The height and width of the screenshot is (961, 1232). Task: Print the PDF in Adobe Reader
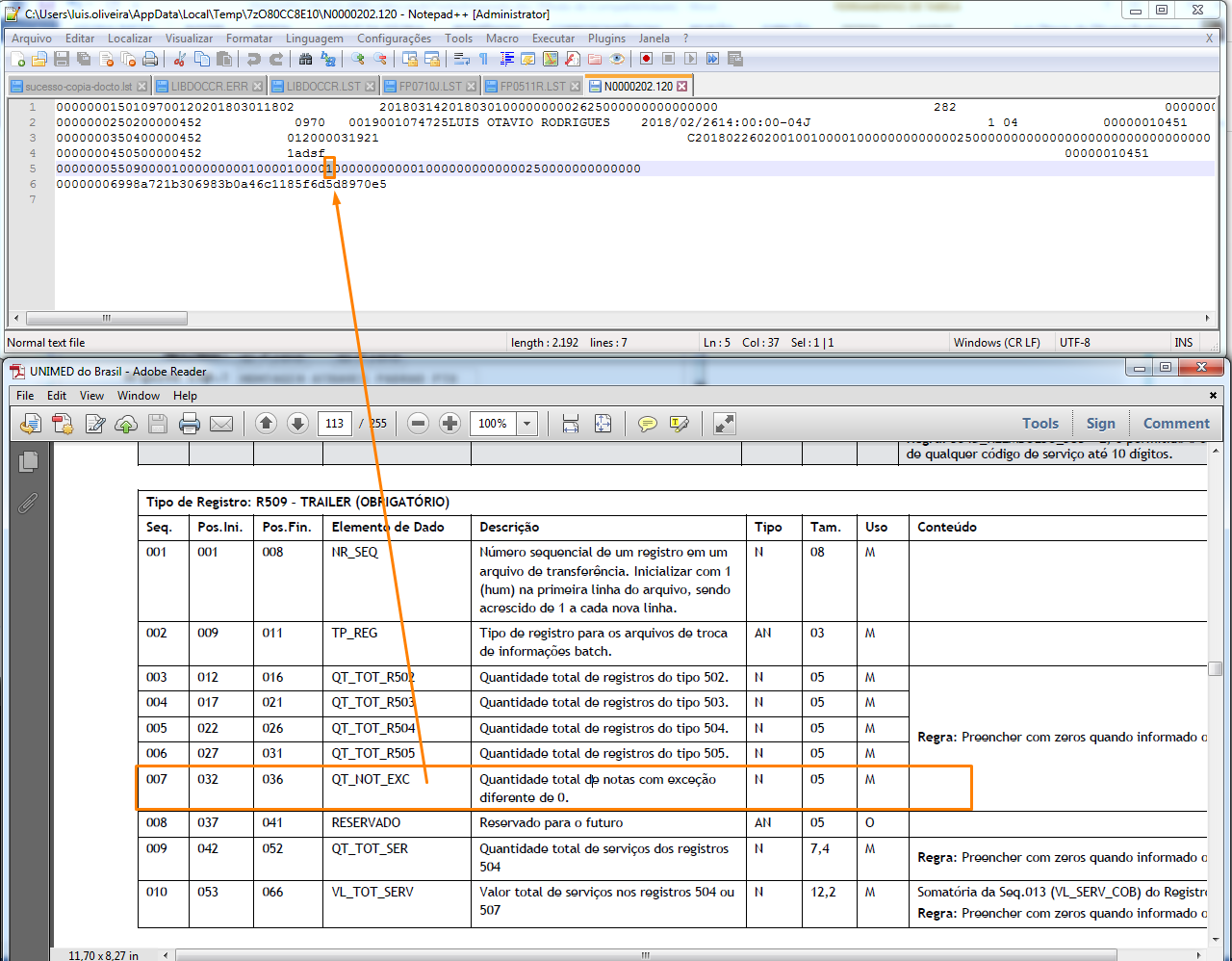[x=190, y=424]
